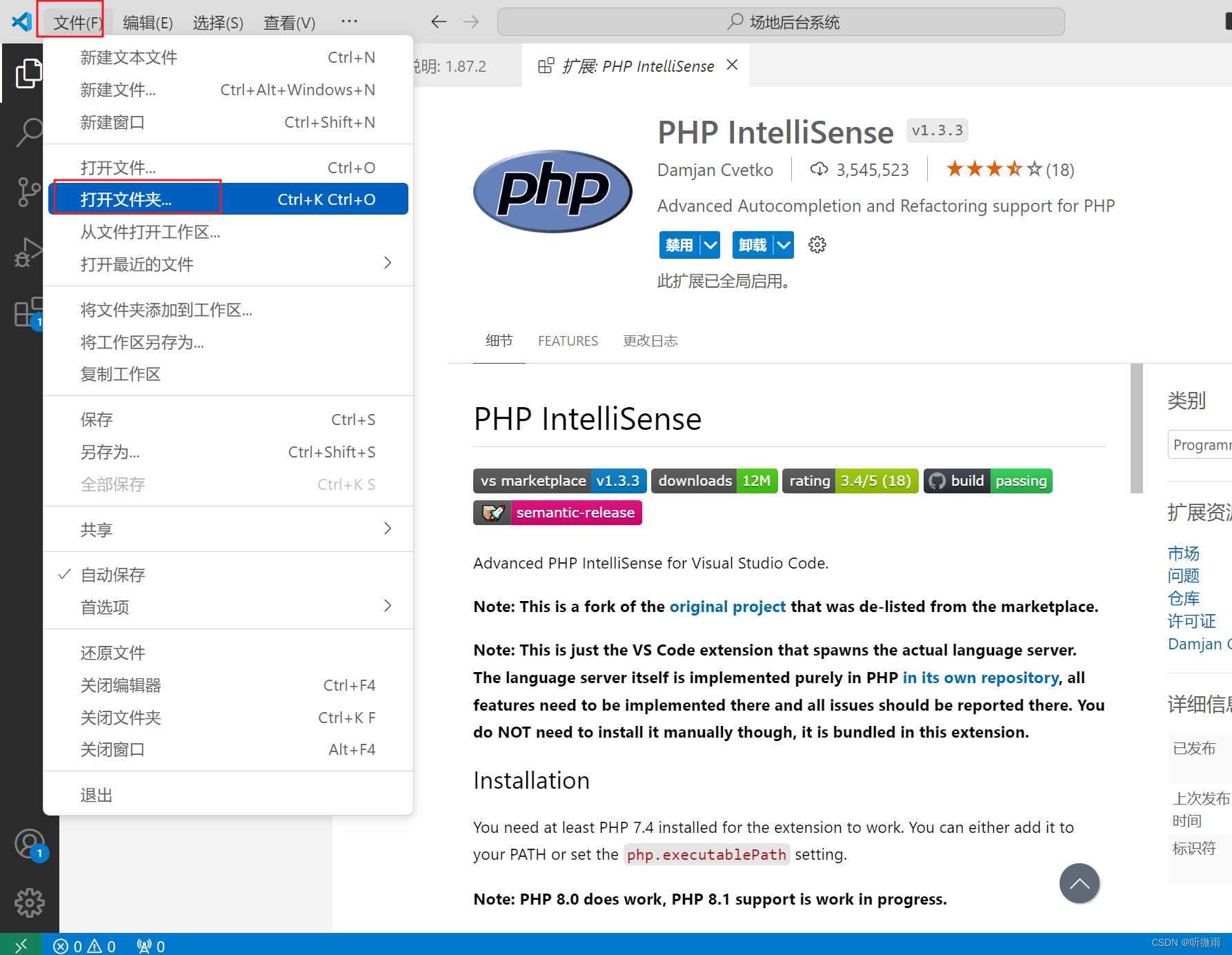Select 打开文件夹... menu entry
Image resolution: width=1232 pixels, height=955 pixels.
point(228,199)
